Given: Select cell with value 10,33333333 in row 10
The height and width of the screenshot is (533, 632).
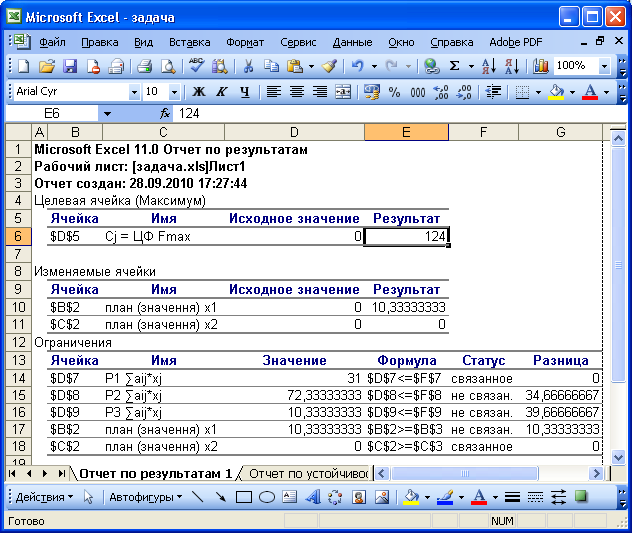Looking at the screenshot, I should [x=406, y=307].
